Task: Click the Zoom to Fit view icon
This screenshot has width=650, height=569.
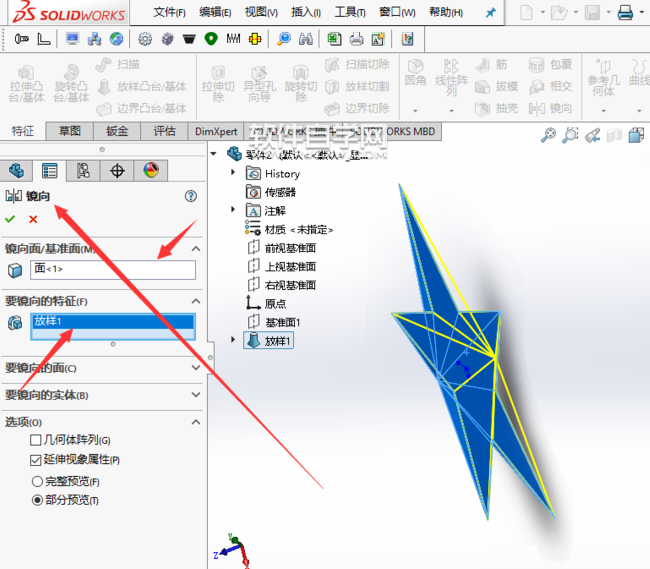Action: tap(548, 135)
